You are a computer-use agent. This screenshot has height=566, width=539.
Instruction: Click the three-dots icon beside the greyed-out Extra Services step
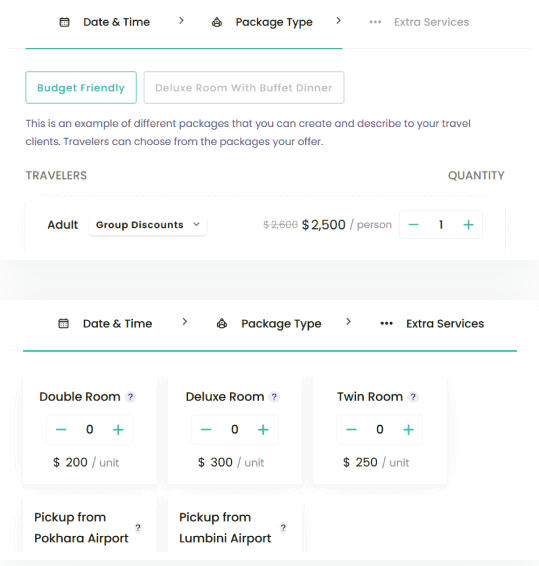pos(375,22)
